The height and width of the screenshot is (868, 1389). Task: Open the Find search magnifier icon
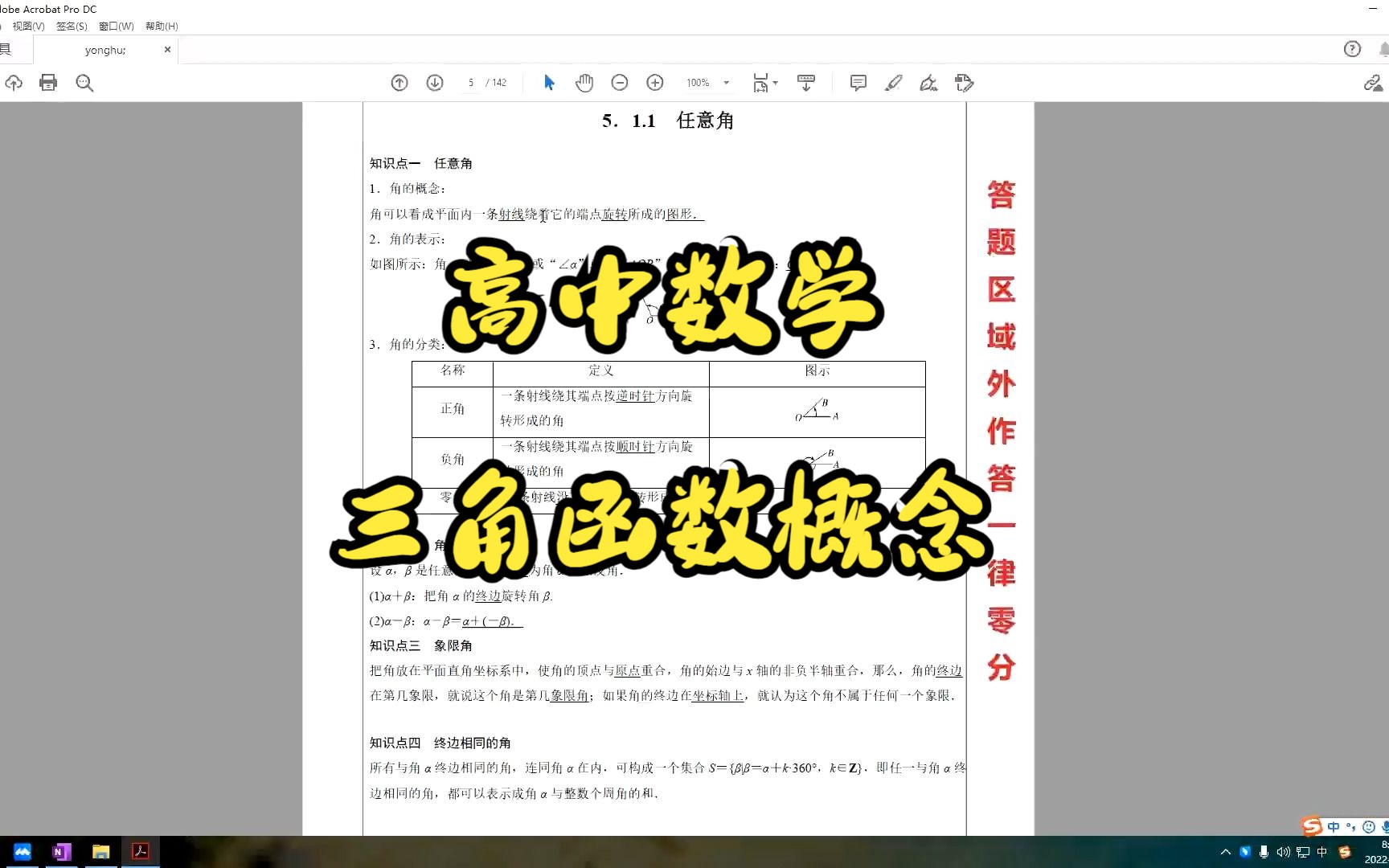(x=84, y=83)
